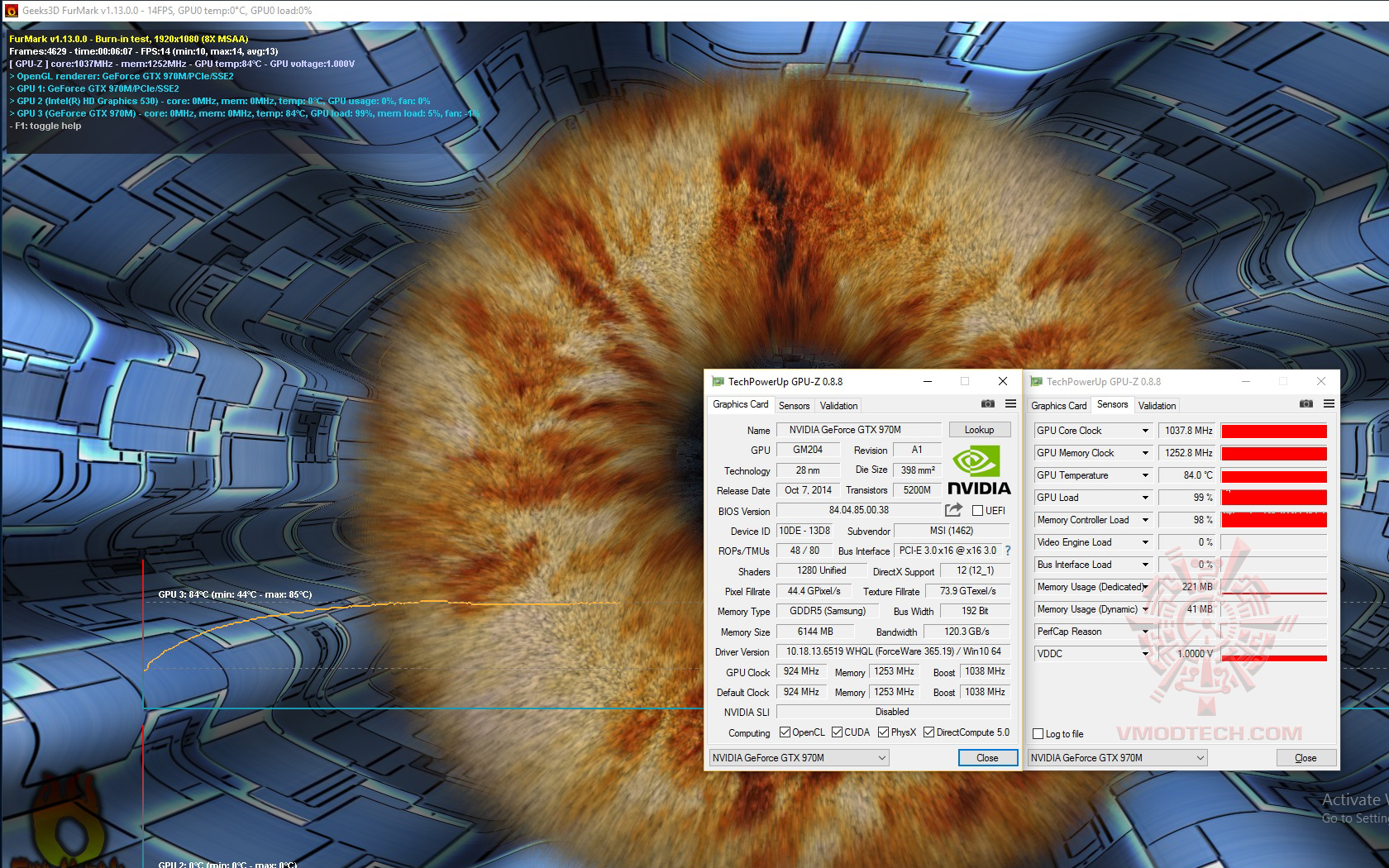Click the VDDC sensor graph
Screen dimensions: 1389x868
point(1274,654)
